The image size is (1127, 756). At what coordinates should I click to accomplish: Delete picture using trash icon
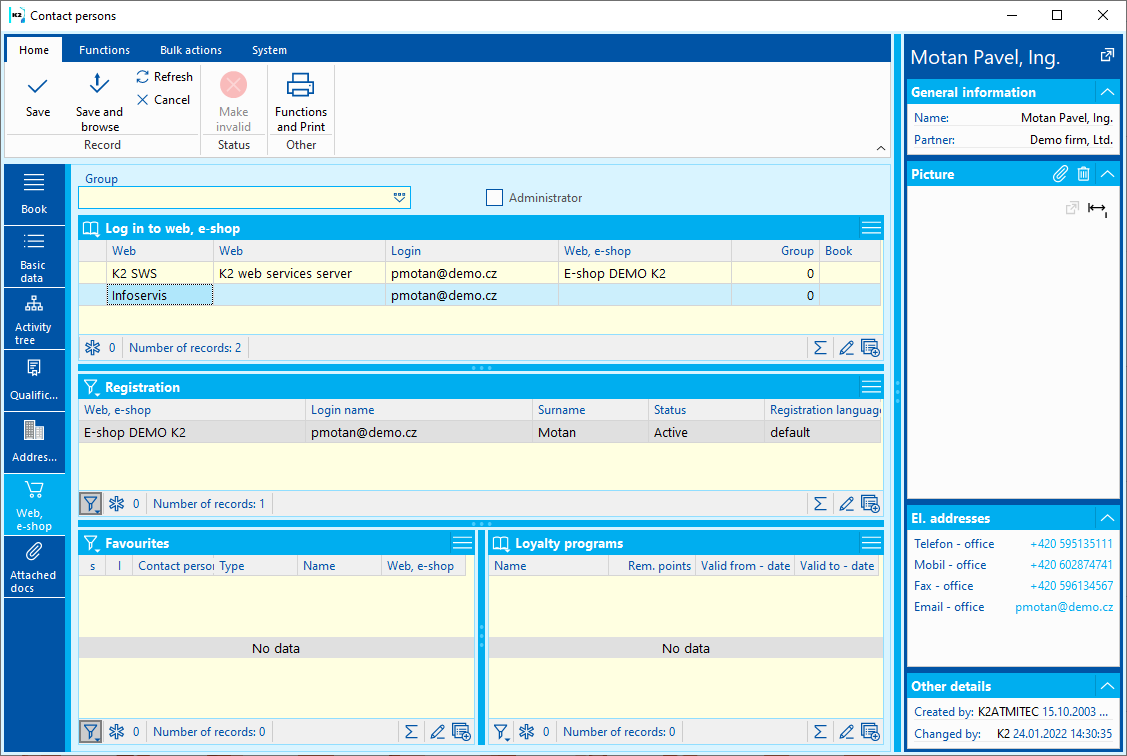click(x=1083, y=174)
